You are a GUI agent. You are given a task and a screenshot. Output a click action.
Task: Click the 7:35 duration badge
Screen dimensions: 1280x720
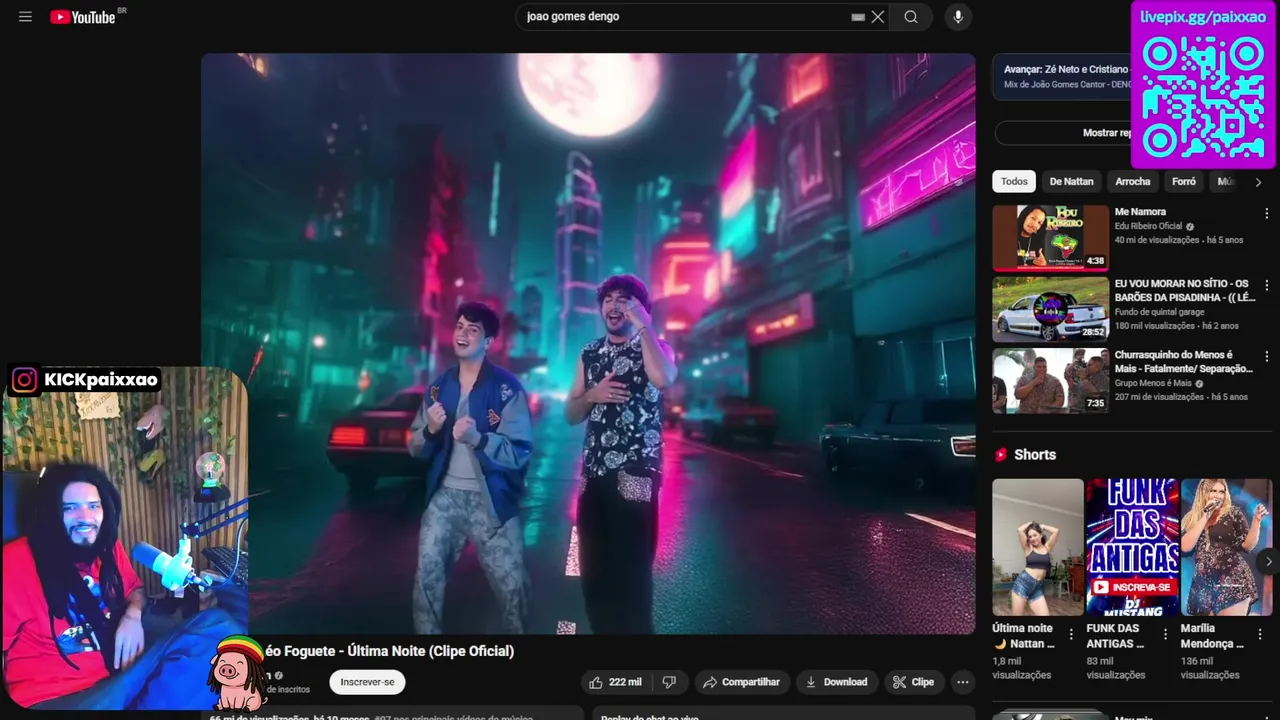click(x=1095, y=404)
